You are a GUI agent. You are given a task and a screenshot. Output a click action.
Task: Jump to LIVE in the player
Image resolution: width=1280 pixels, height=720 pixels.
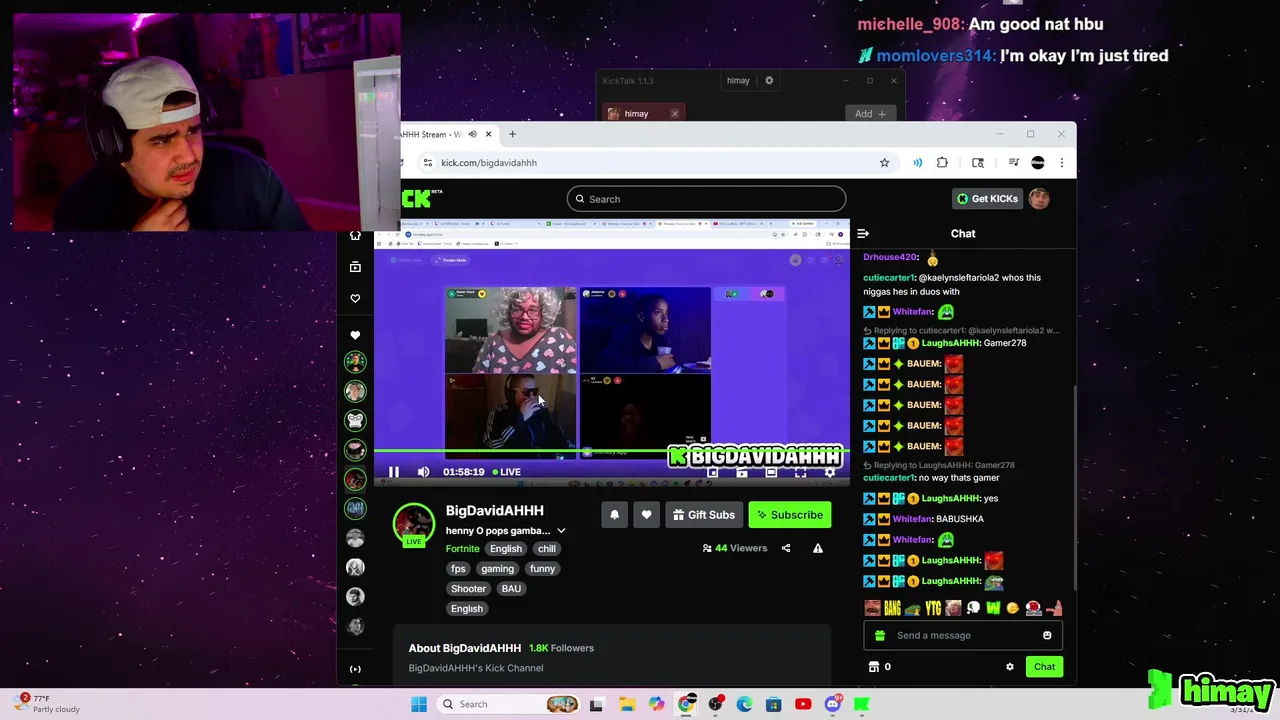click(506, 472)
